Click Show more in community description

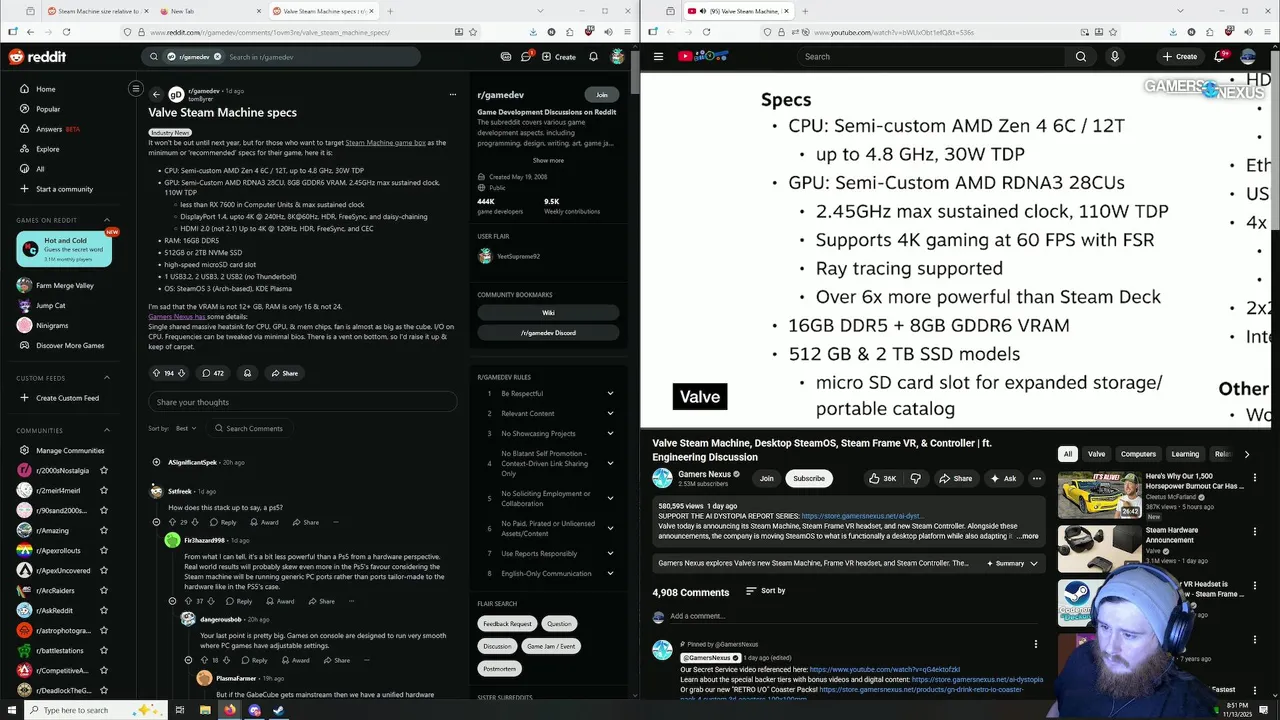[x=548, y=160]
